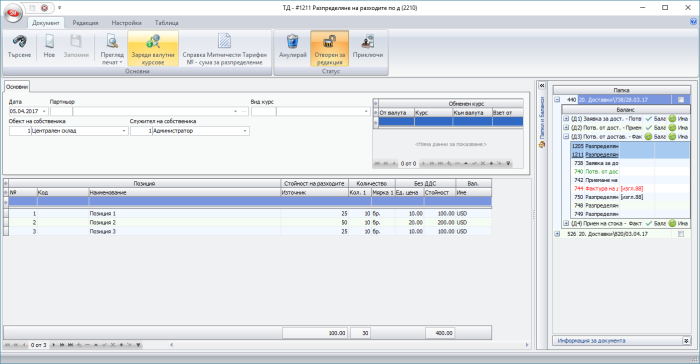700x364 pixels.
Task: Click Приключи stamp icon
Action: [368, 42]
